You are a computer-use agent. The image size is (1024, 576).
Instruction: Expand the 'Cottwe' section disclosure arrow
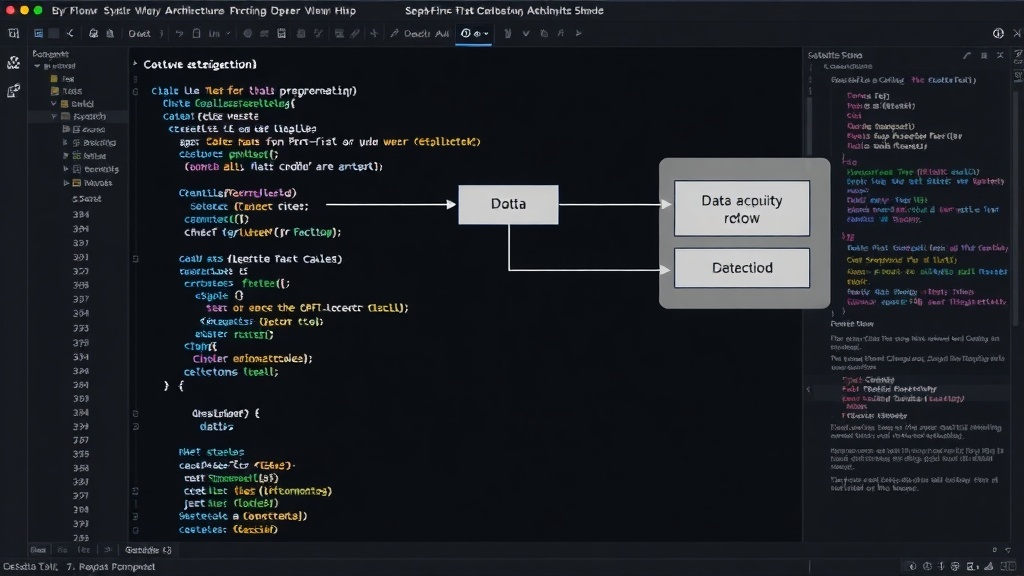pos(135,64)
